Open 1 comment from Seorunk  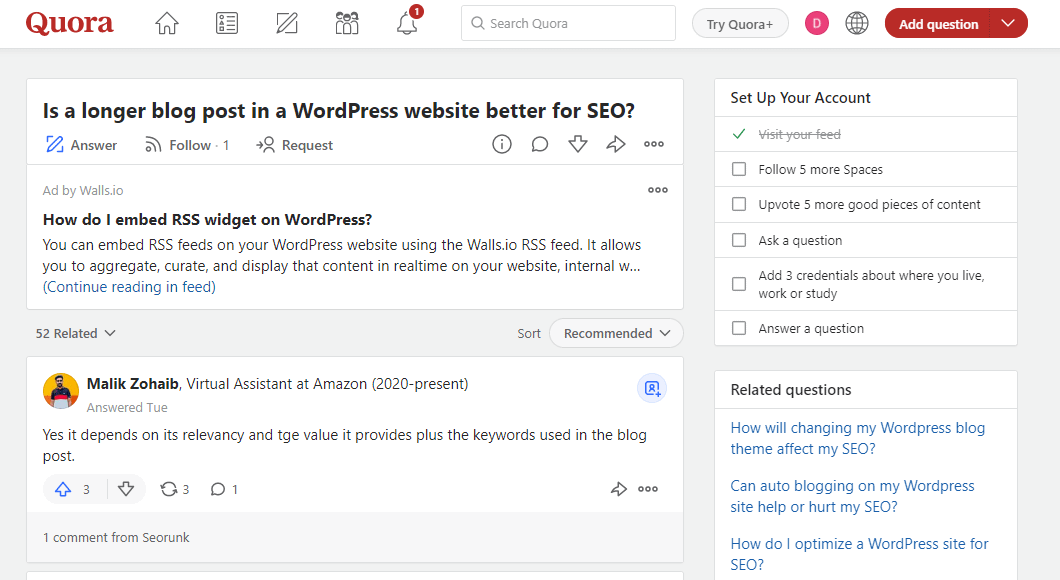116,537
